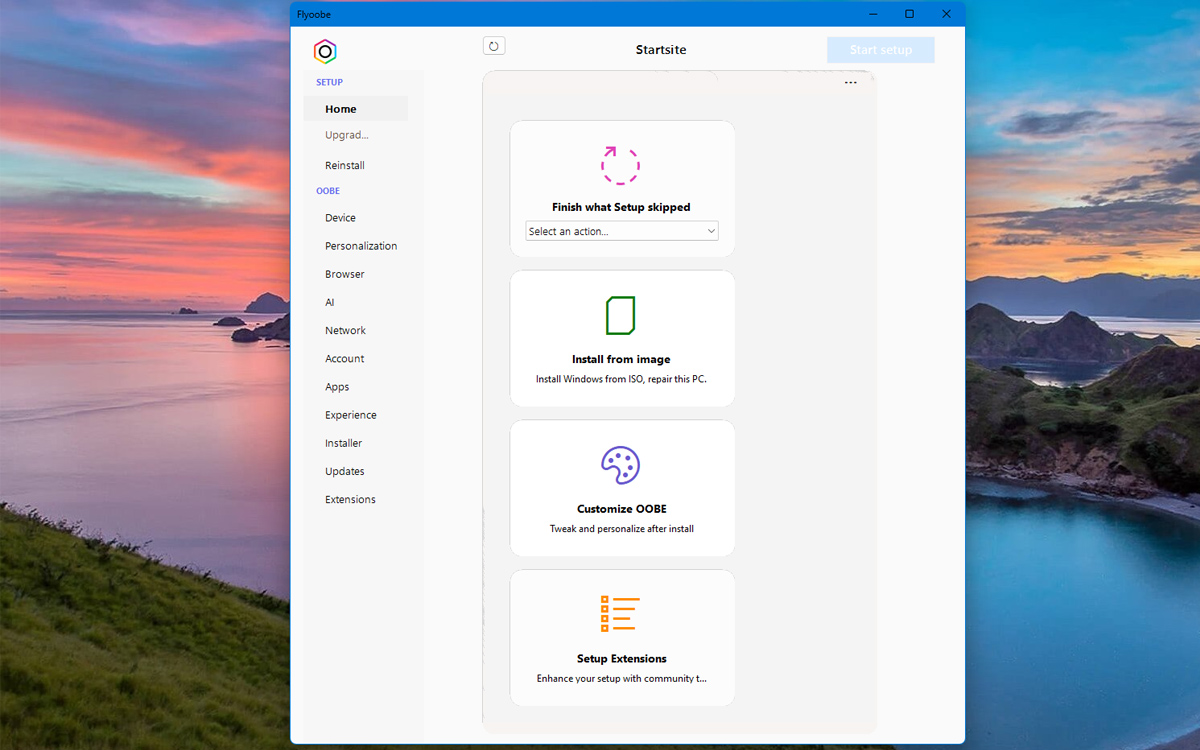Screen dimensions: 1200x750
Task: Switch to the Browser settings page
Action: tap(345, 274)
